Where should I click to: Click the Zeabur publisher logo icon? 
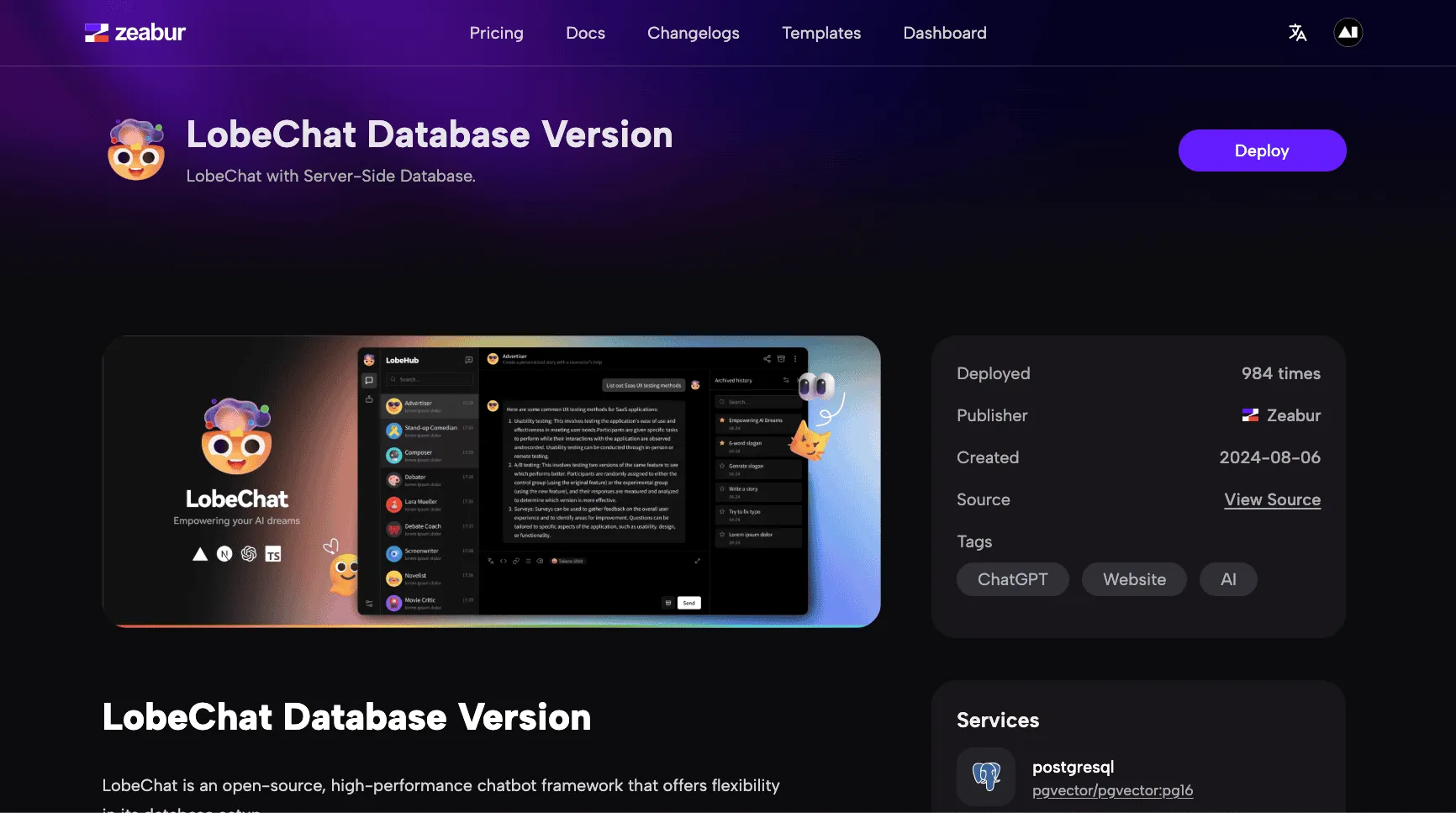[x=1250, y=415]
